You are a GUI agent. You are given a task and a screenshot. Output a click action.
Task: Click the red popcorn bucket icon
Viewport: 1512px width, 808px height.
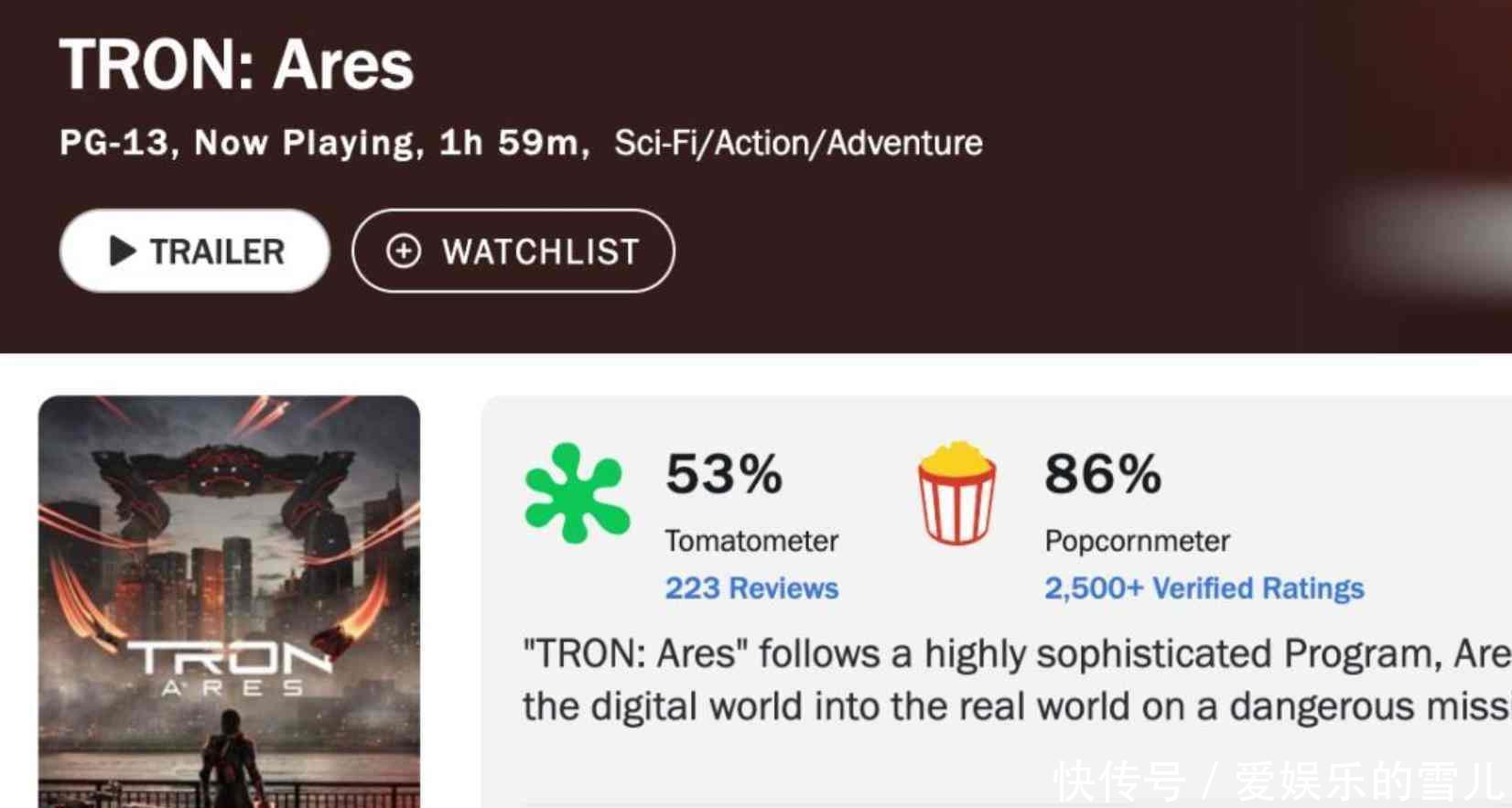coord(956,494)
